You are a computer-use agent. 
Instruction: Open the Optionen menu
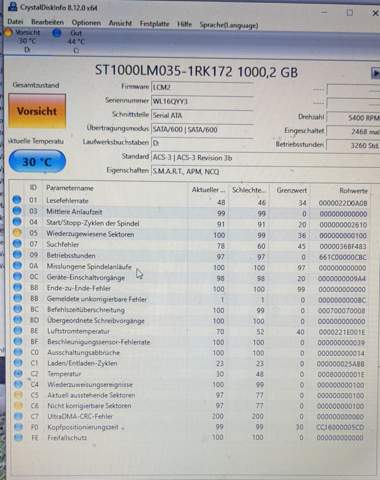86,23
